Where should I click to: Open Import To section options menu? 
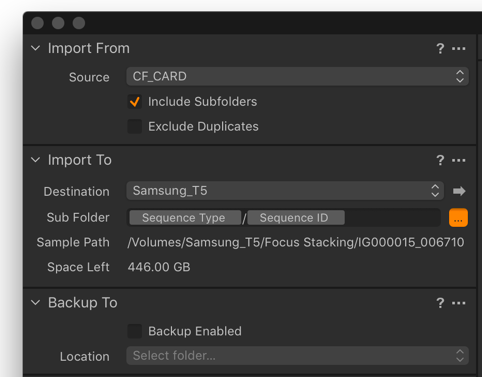(459, 160)
